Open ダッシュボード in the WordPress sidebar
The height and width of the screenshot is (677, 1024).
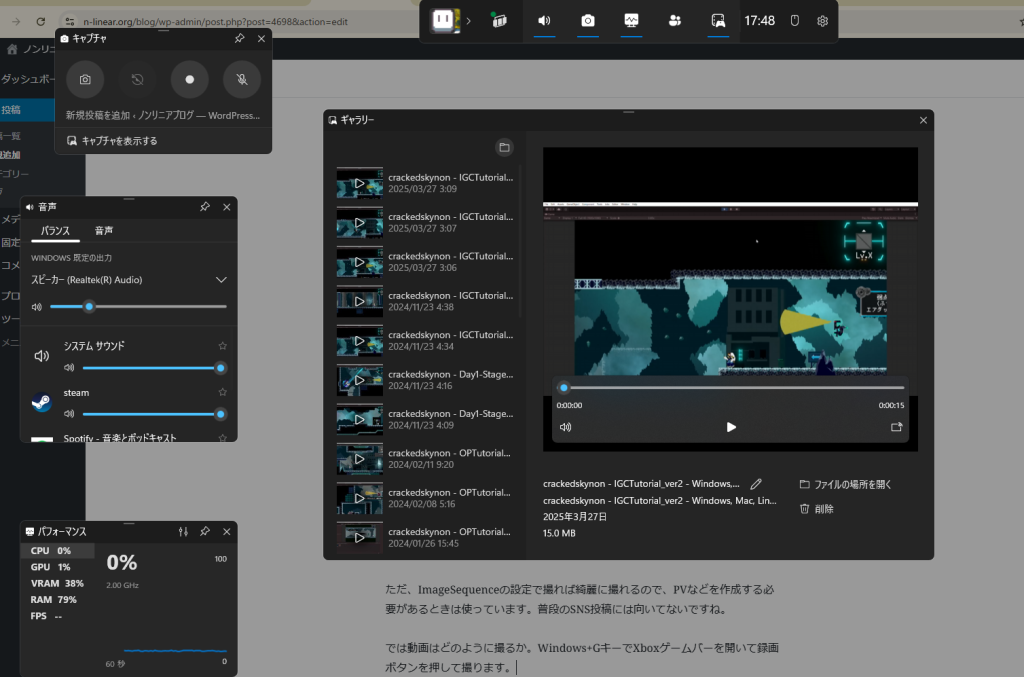point(27,79)
